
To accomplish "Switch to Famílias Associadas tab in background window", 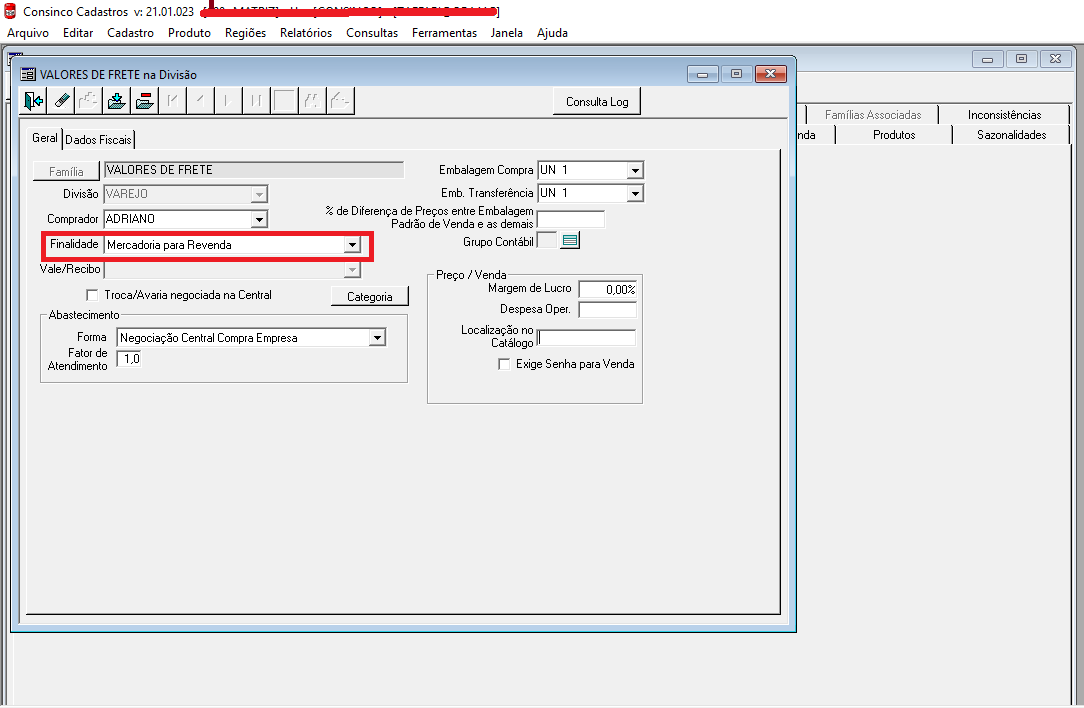I will pos(872,115).
